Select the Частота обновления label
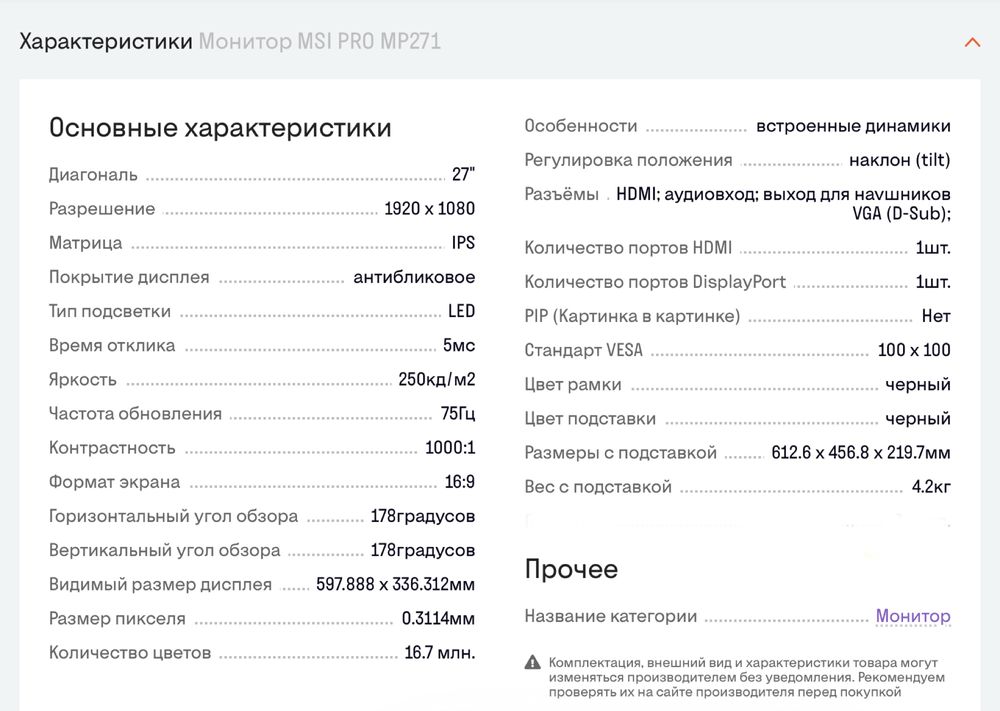The width and height of the screenshot is (1000, 711). [x=135, y=414]
